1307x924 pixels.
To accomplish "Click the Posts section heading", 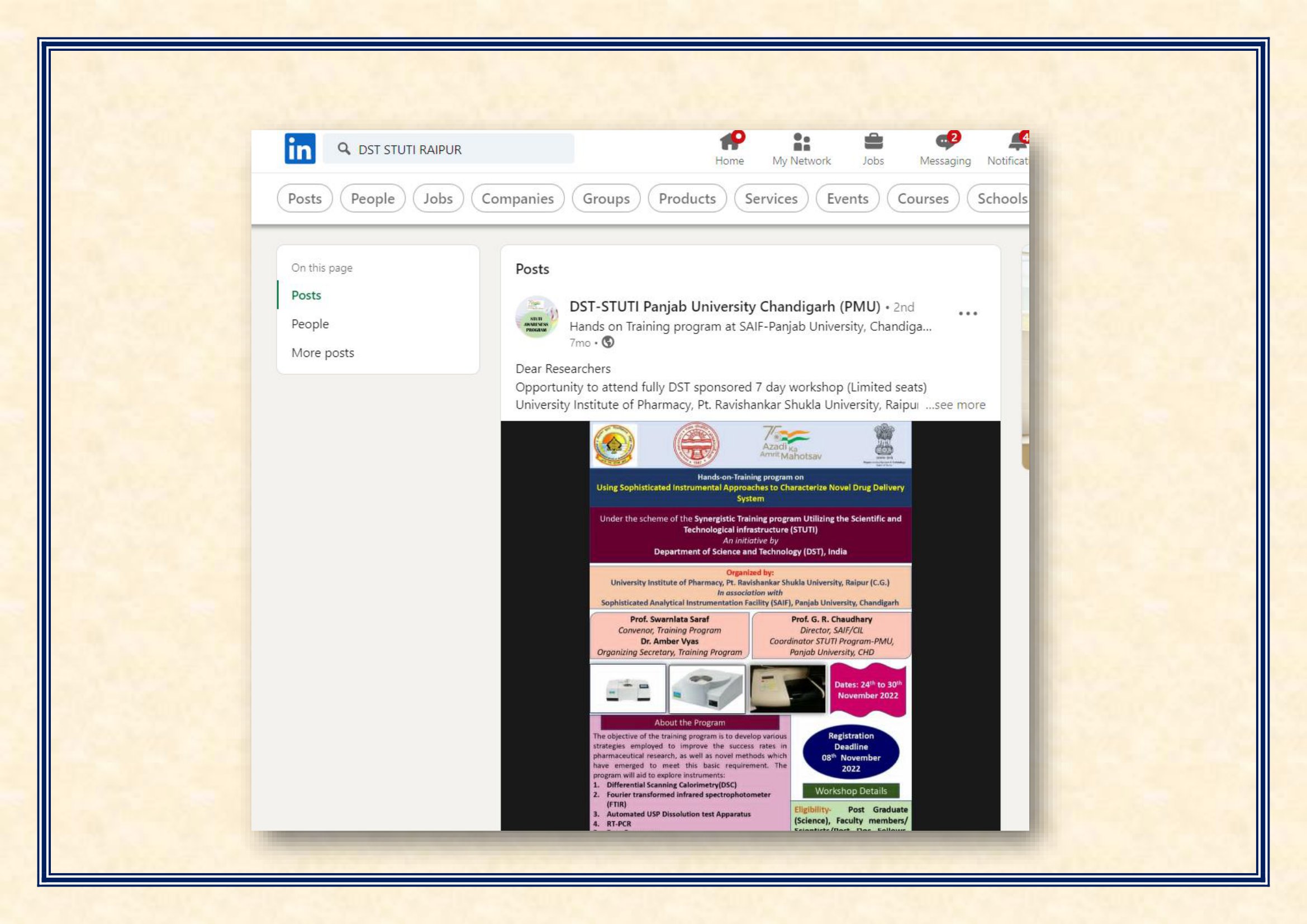I will click(x=533, y=269).
